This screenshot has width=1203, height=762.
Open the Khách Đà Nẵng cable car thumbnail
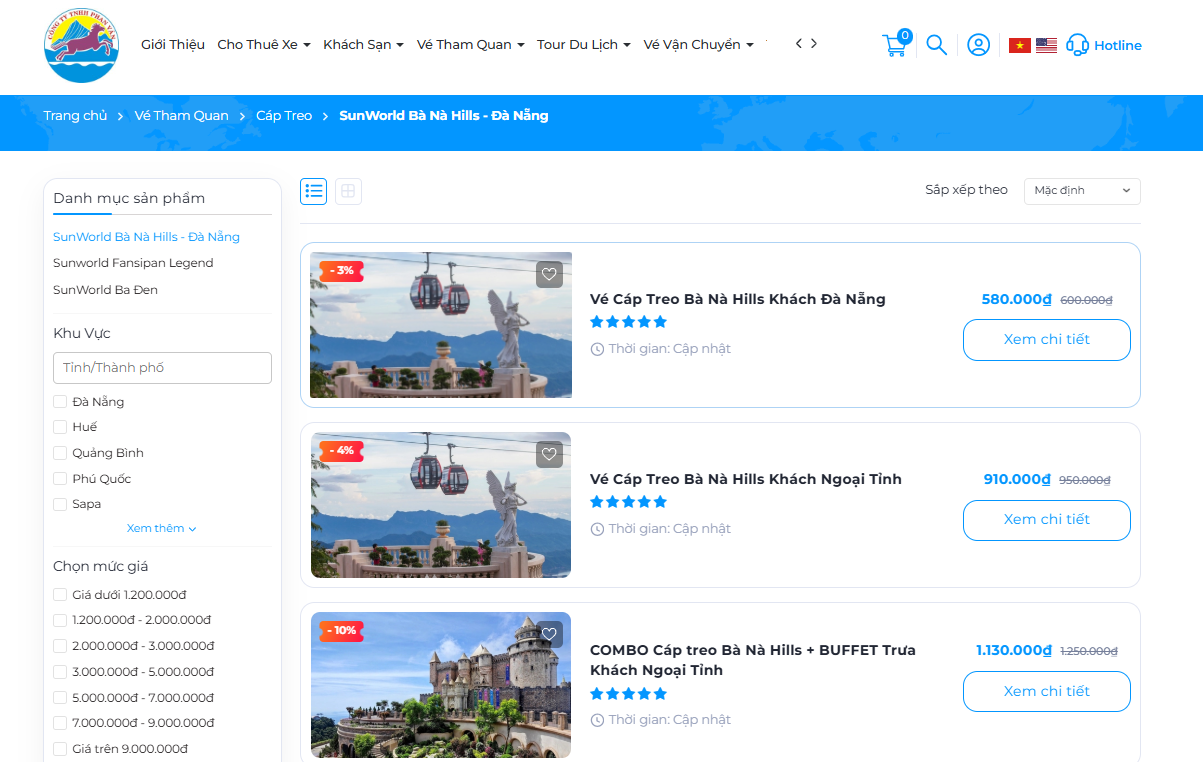[441, 325]
